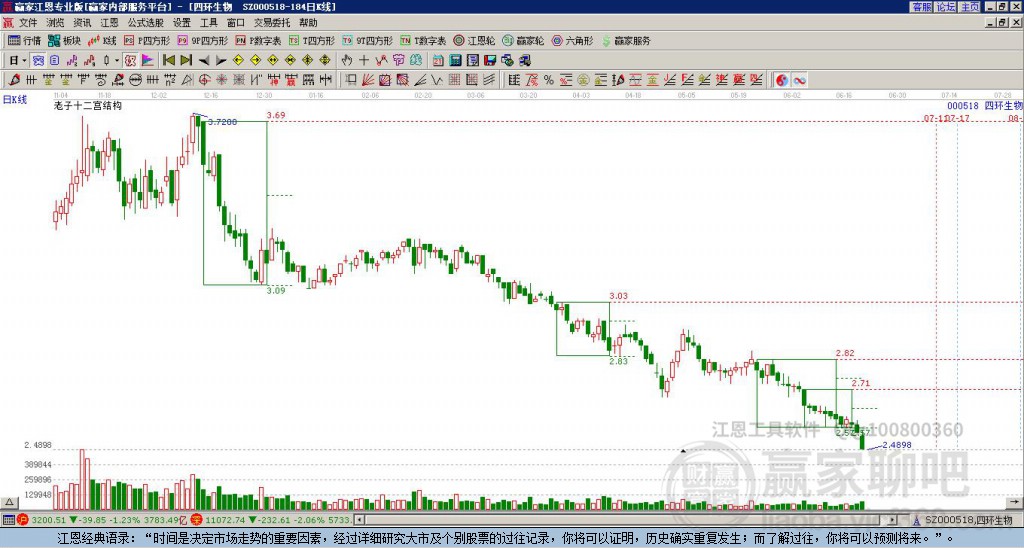Screen dimensions: 1024x548
Task: Click the red pencil drawing tool
Action: pos(14,80)
